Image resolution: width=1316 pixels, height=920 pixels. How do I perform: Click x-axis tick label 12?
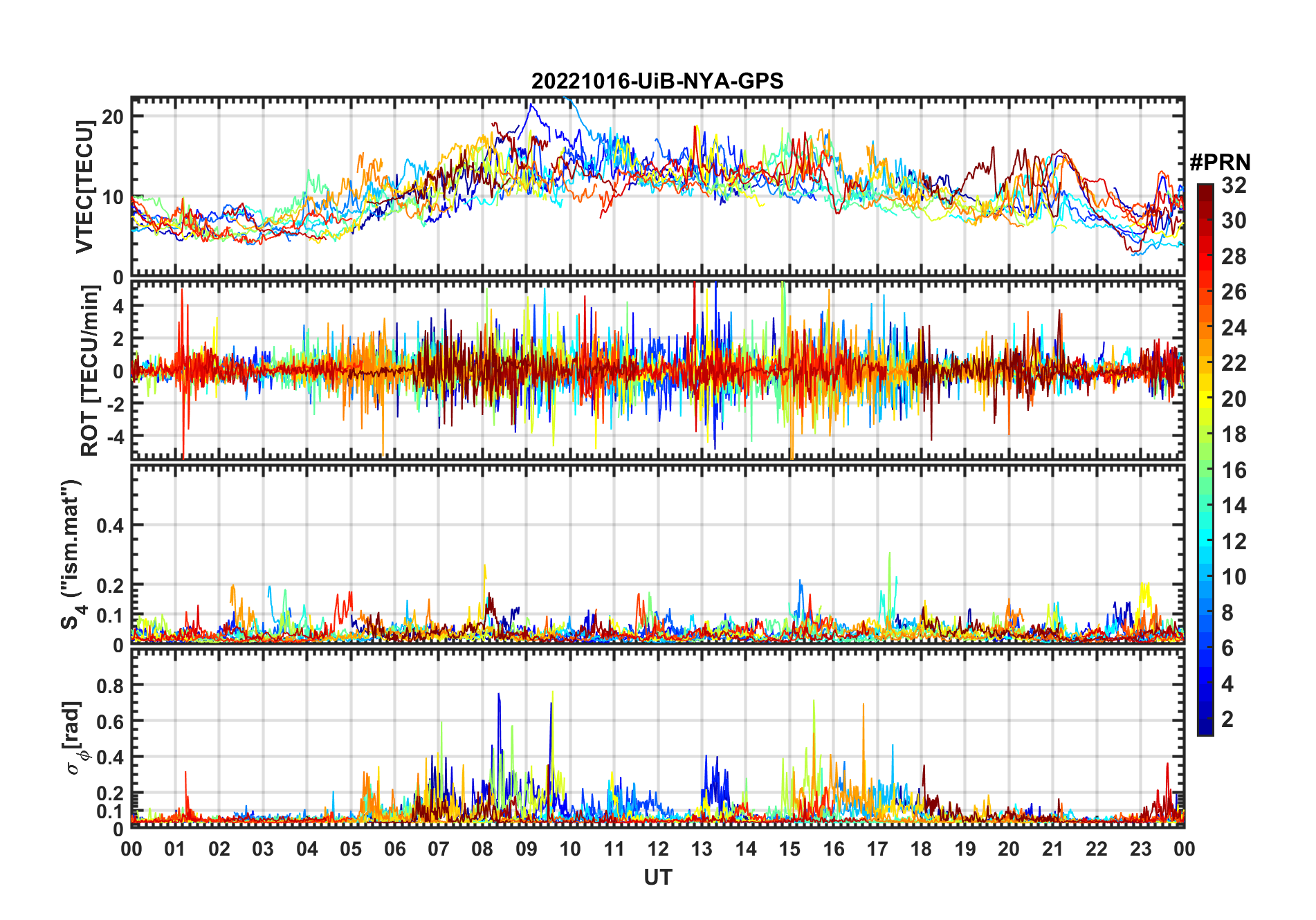(x=658, y=849)
